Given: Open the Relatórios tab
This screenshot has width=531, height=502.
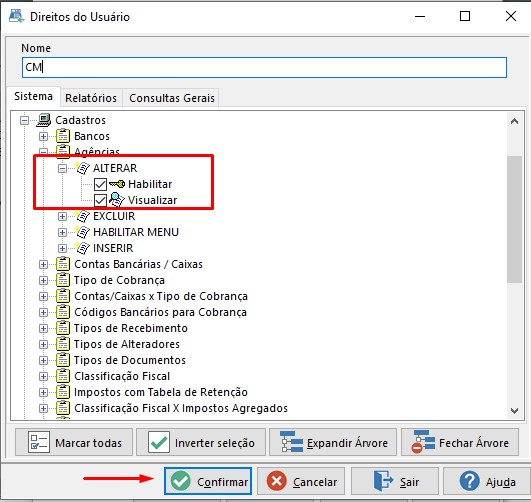Looking at the screenshot, I should [91, 98].
